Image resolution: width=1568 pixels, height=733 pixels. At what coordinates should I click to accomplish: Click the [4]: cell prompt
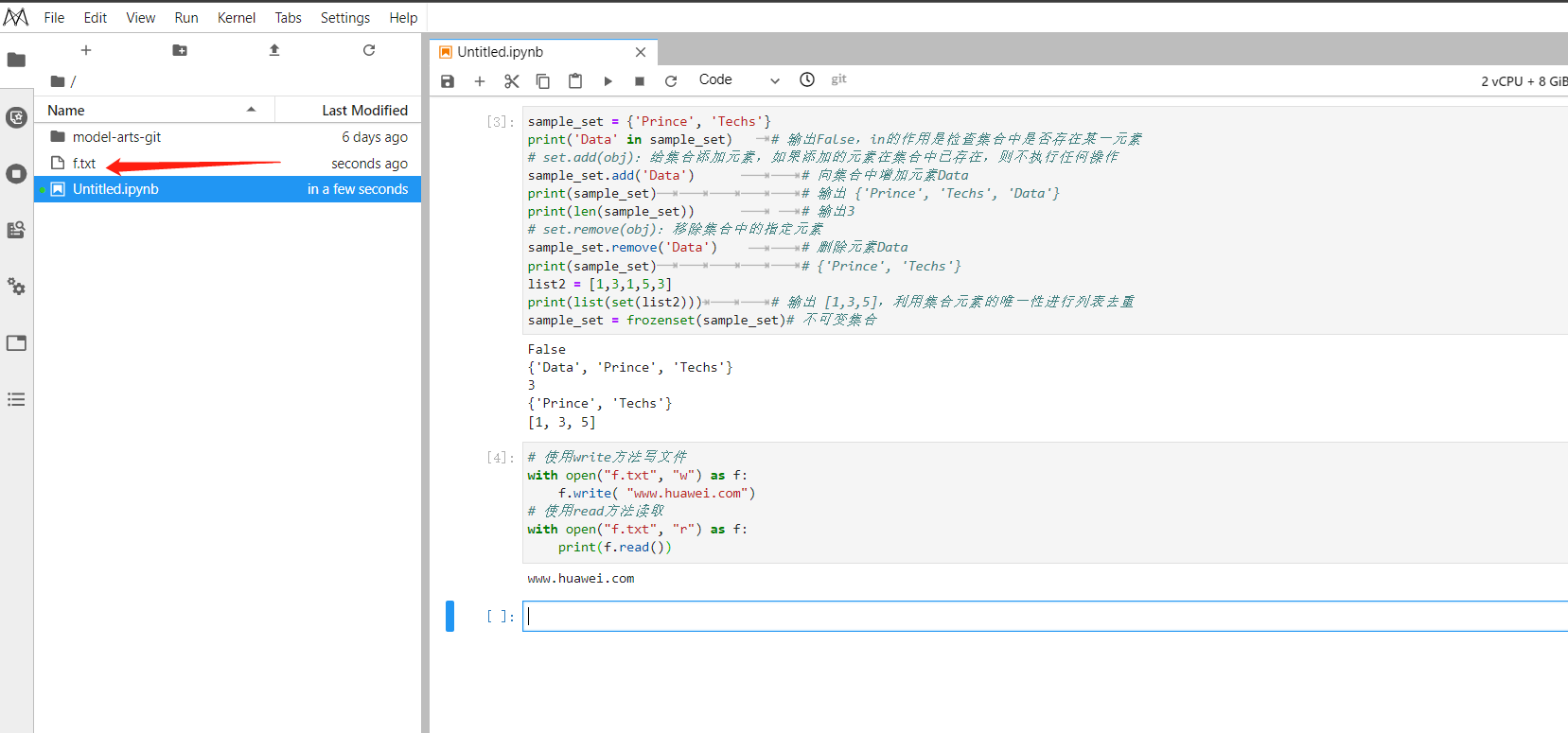(x=500, y=457)
